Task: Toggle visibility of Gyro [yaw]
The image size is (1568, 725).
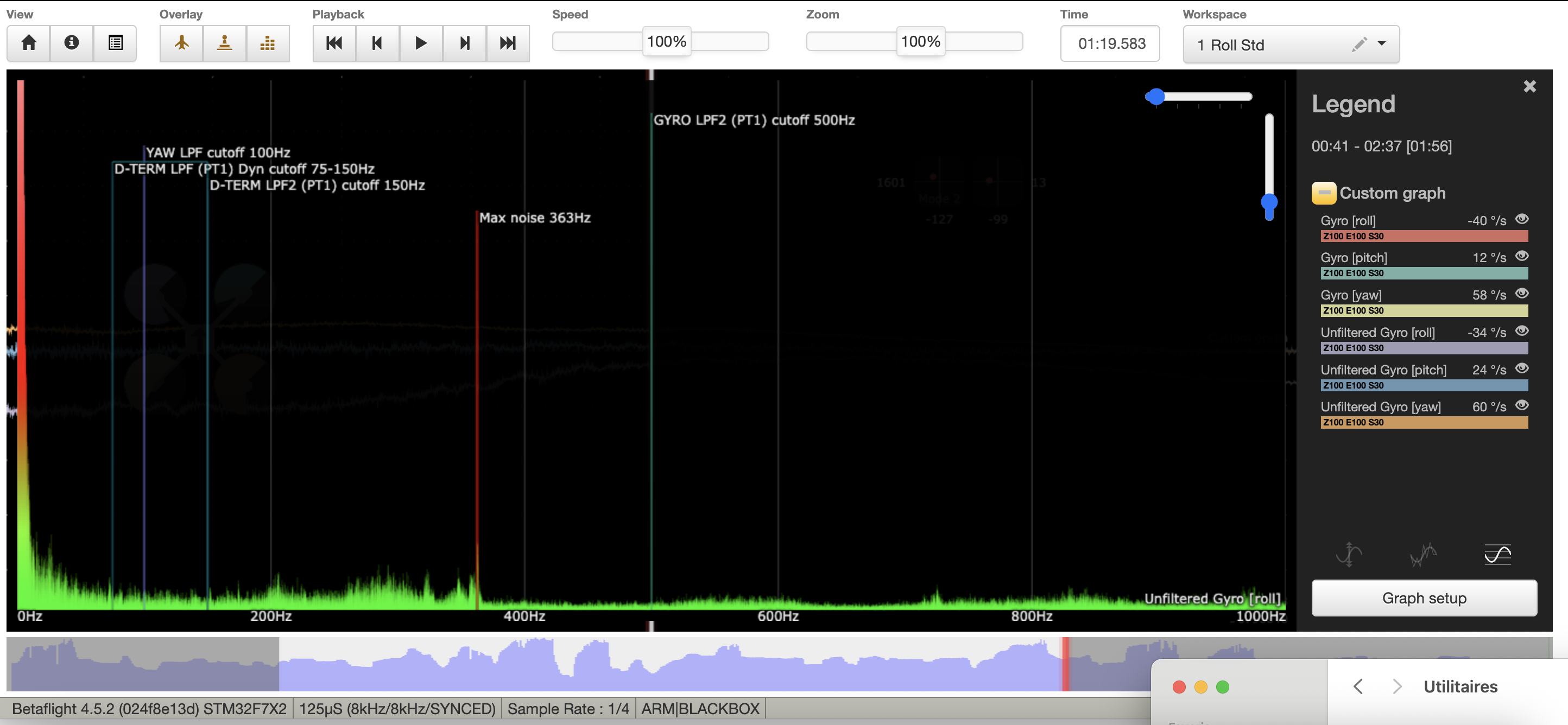Action: coord(1522,294)
